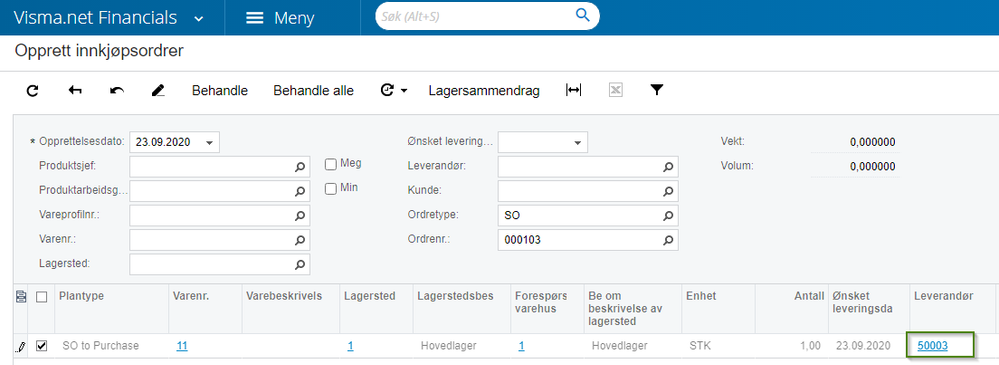Click the 23.09.2020 delivery date cell
Image resolution: width=999 pixels, height=365 pixels.
point(870,346)
